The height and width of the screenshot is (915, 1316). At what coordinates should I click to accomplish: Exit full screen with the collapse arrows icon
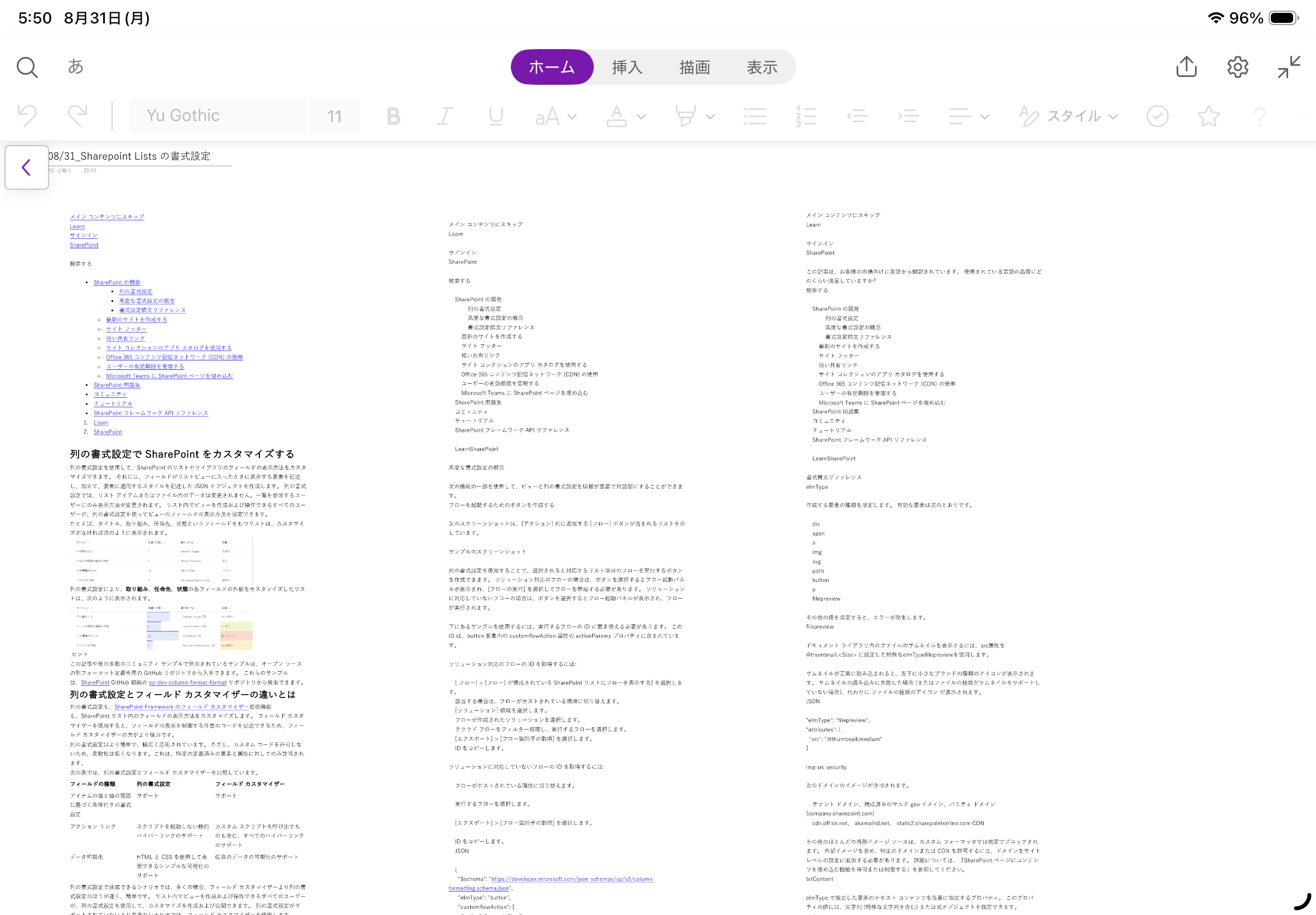[1289, 67]
